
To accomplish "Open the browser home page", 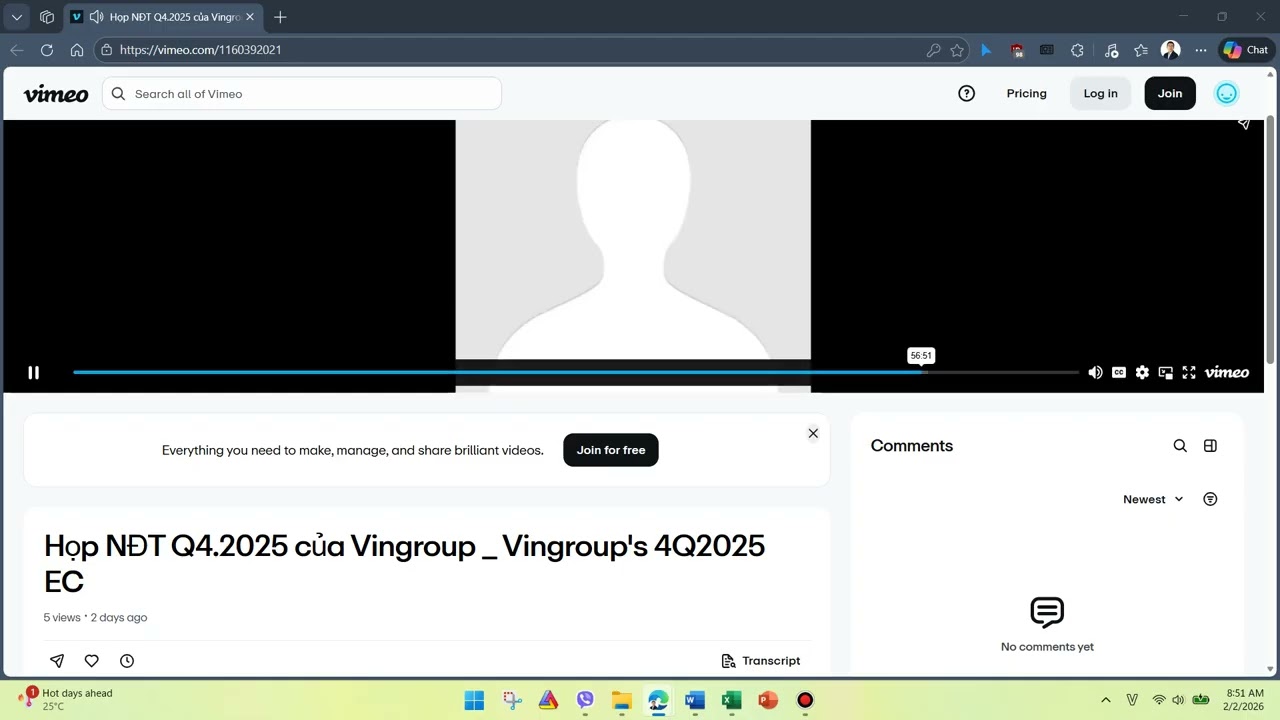I will (77, 50).
